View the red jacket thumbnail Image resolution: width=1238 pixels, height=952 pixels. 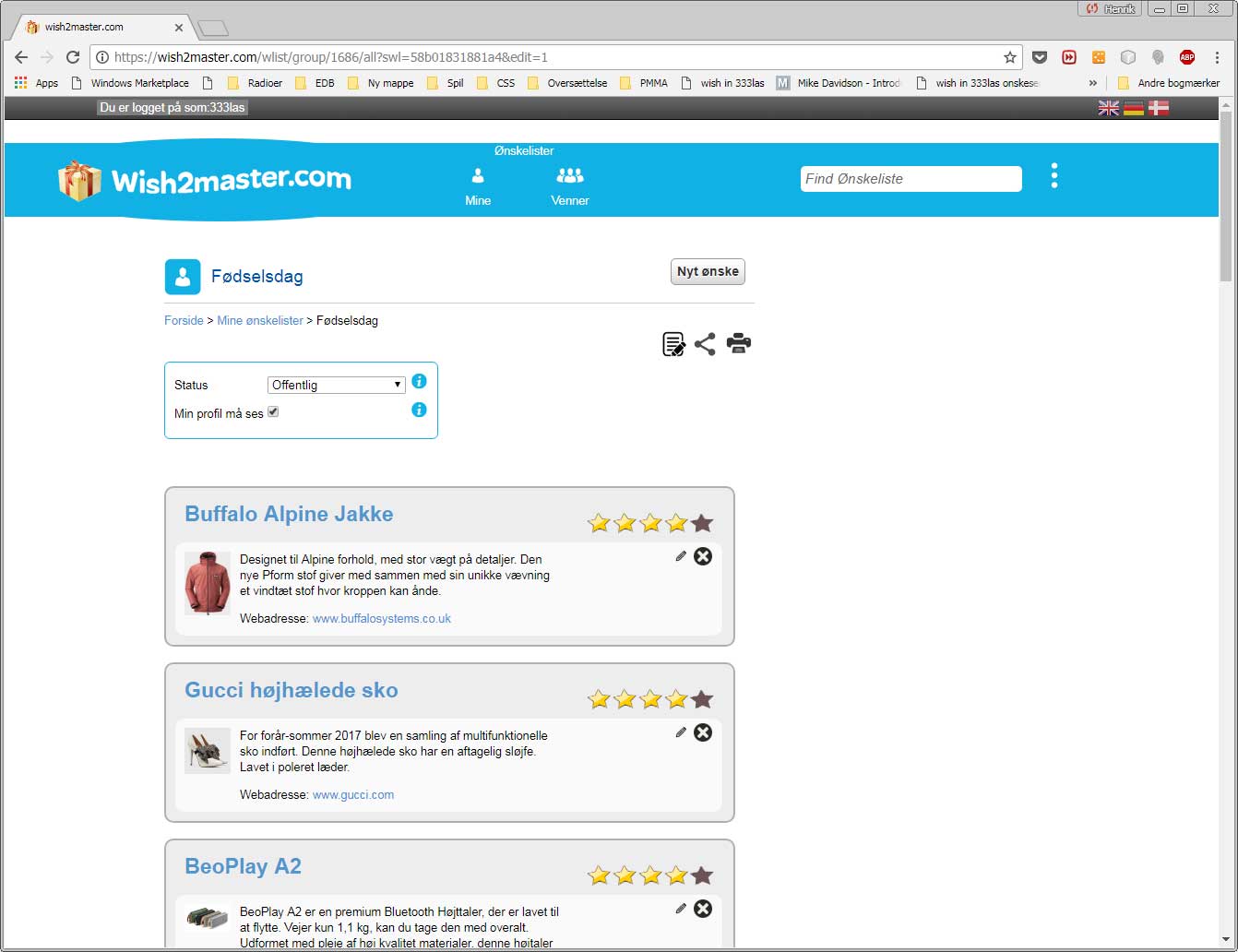pyautogui.click(x=208, y=583)
